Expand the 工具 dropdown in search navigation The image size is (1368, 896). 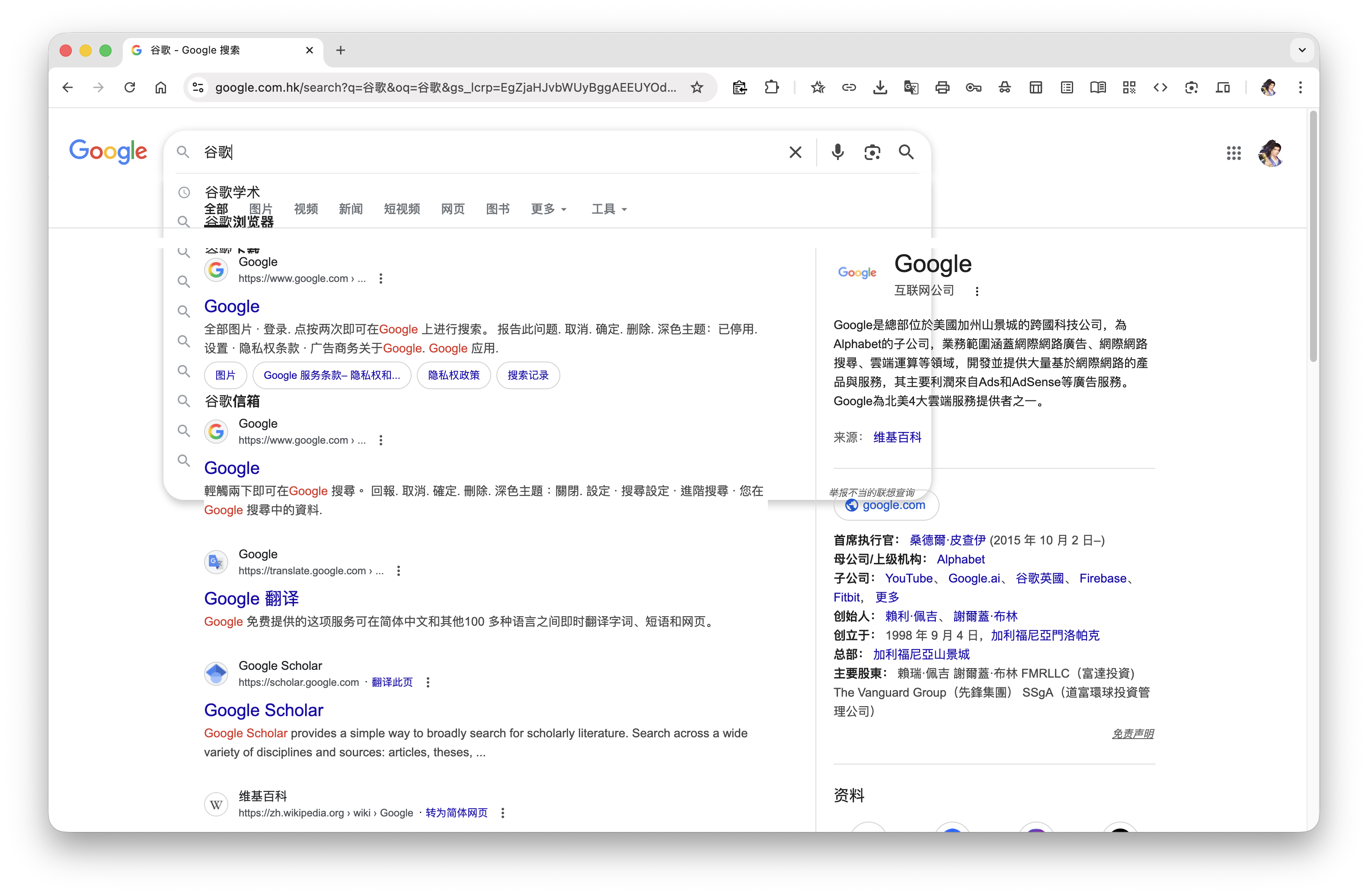[x=608, y=209]
